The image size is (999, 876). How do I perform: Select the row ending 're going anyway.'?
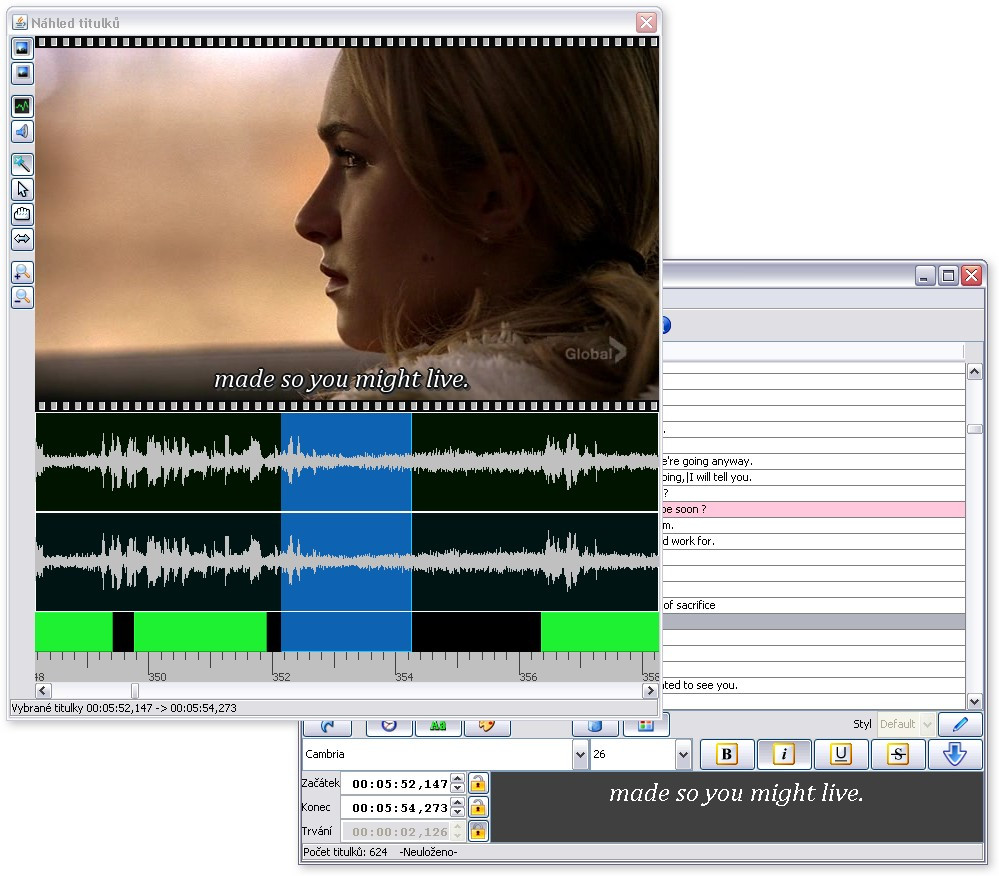coord(814,461)
